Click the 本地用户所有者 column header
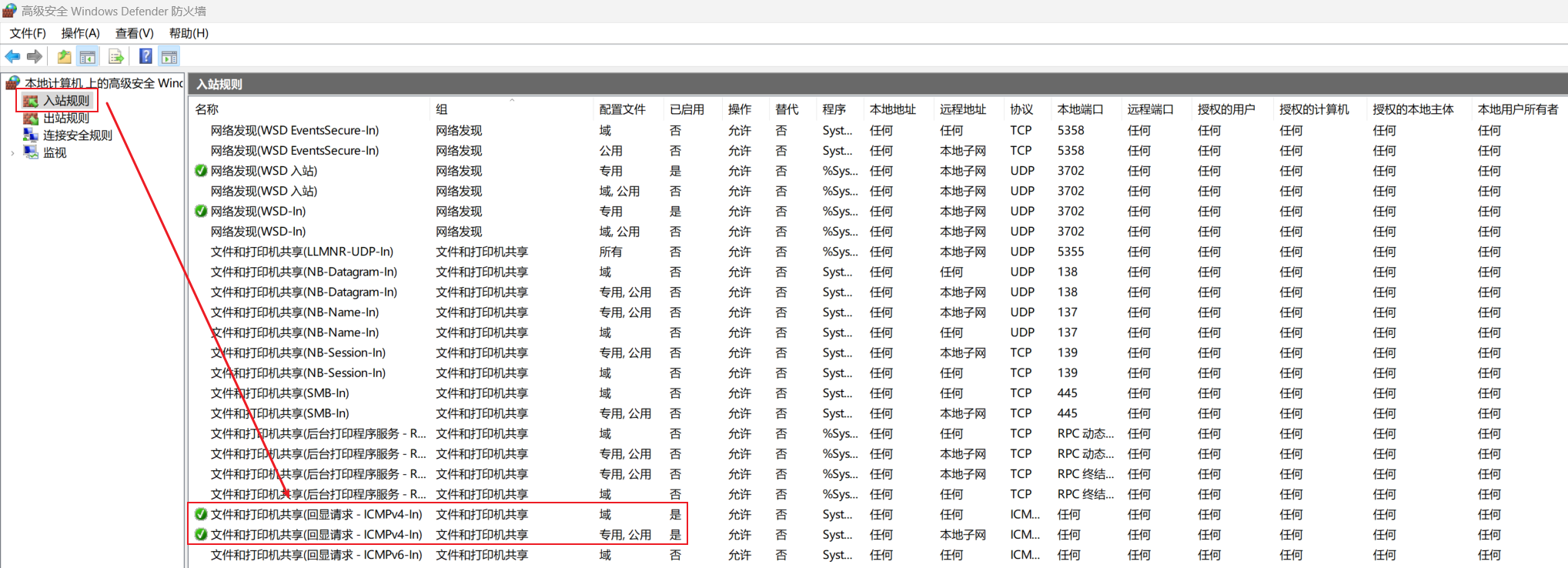Image resolution: width=1568 pixels, height=568 pixels. pyautogui.click(x=1520, y=109)
